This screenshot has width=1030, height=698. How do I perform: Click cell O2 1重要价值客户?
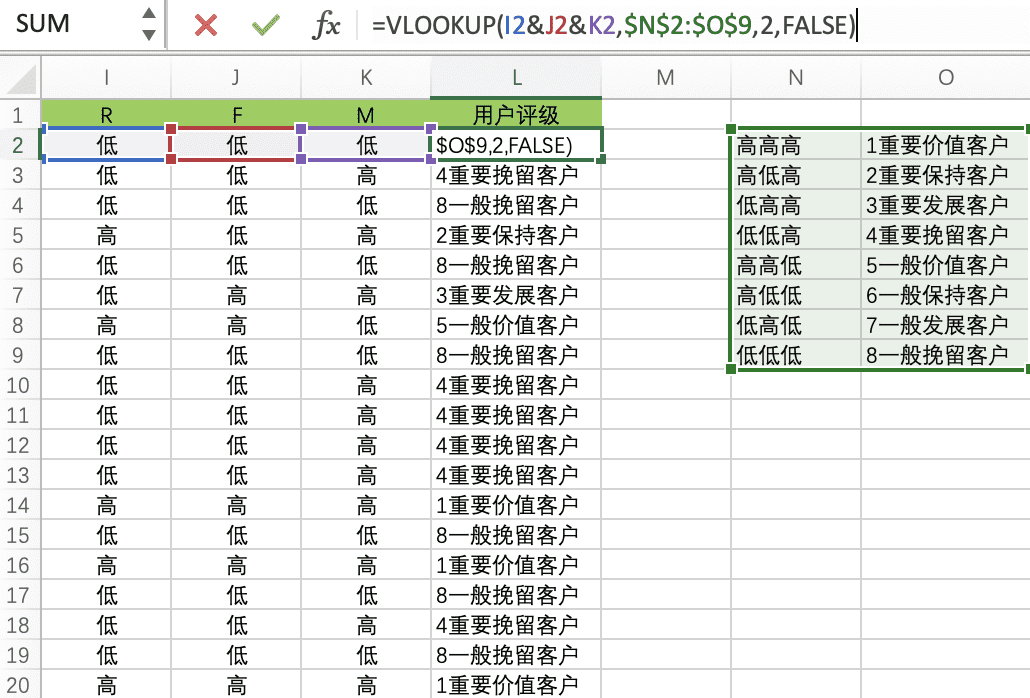[945, 144]
